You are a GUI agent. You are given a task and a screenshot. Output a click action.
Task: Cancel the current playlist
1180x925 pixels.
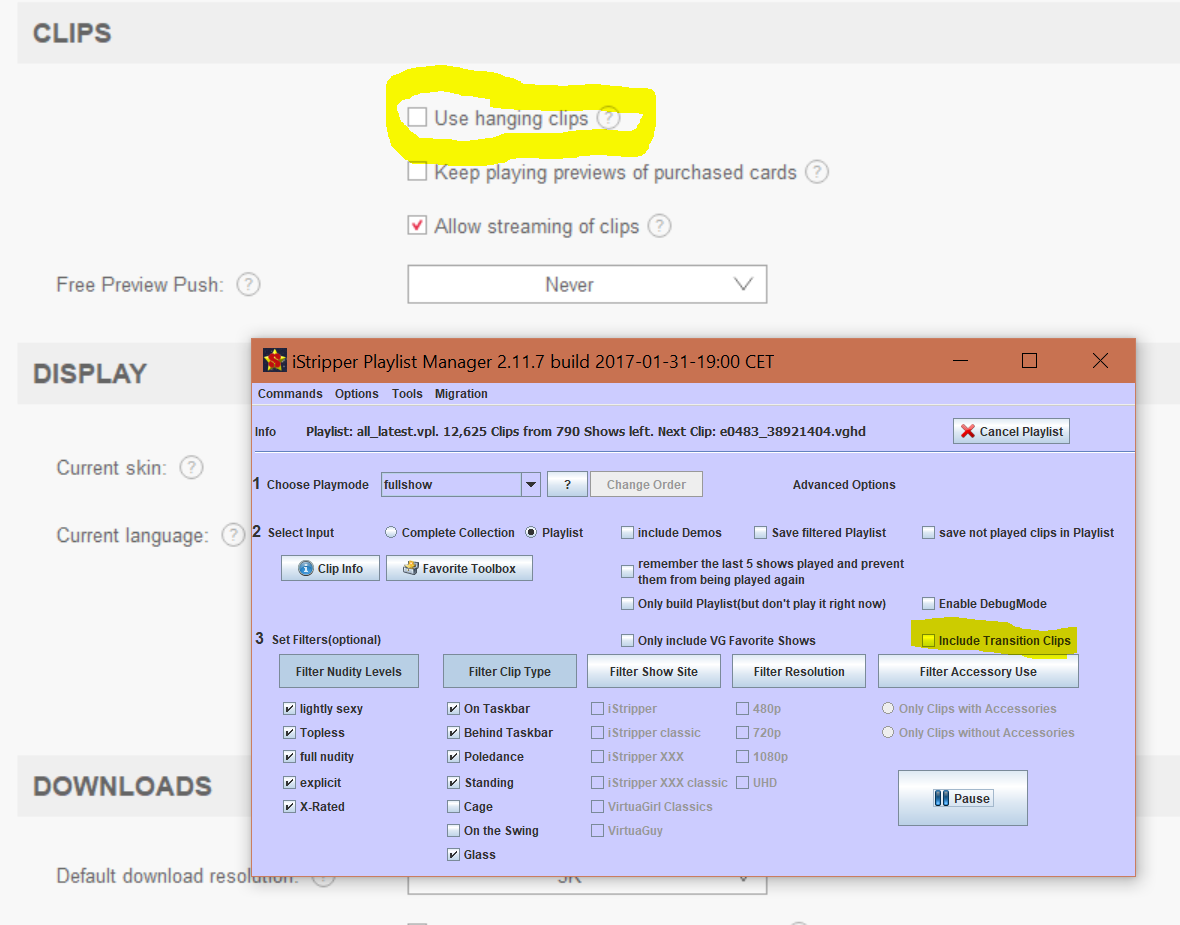pos(1011,431)
